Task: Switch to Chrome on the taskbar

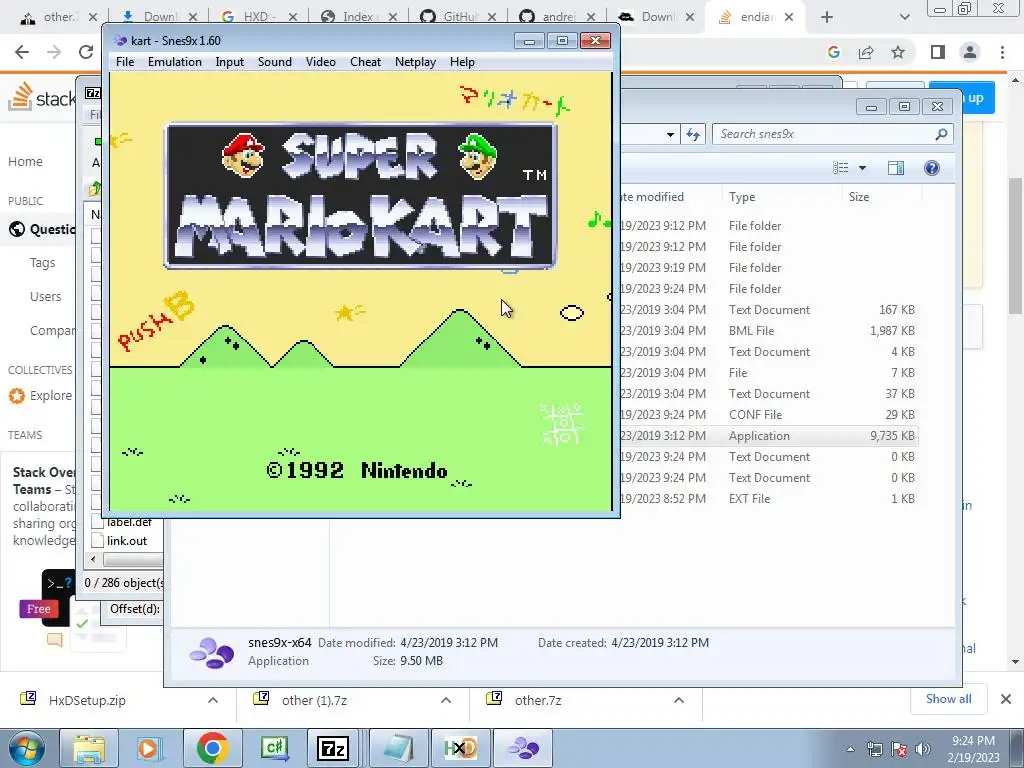Action: (212, 748)
